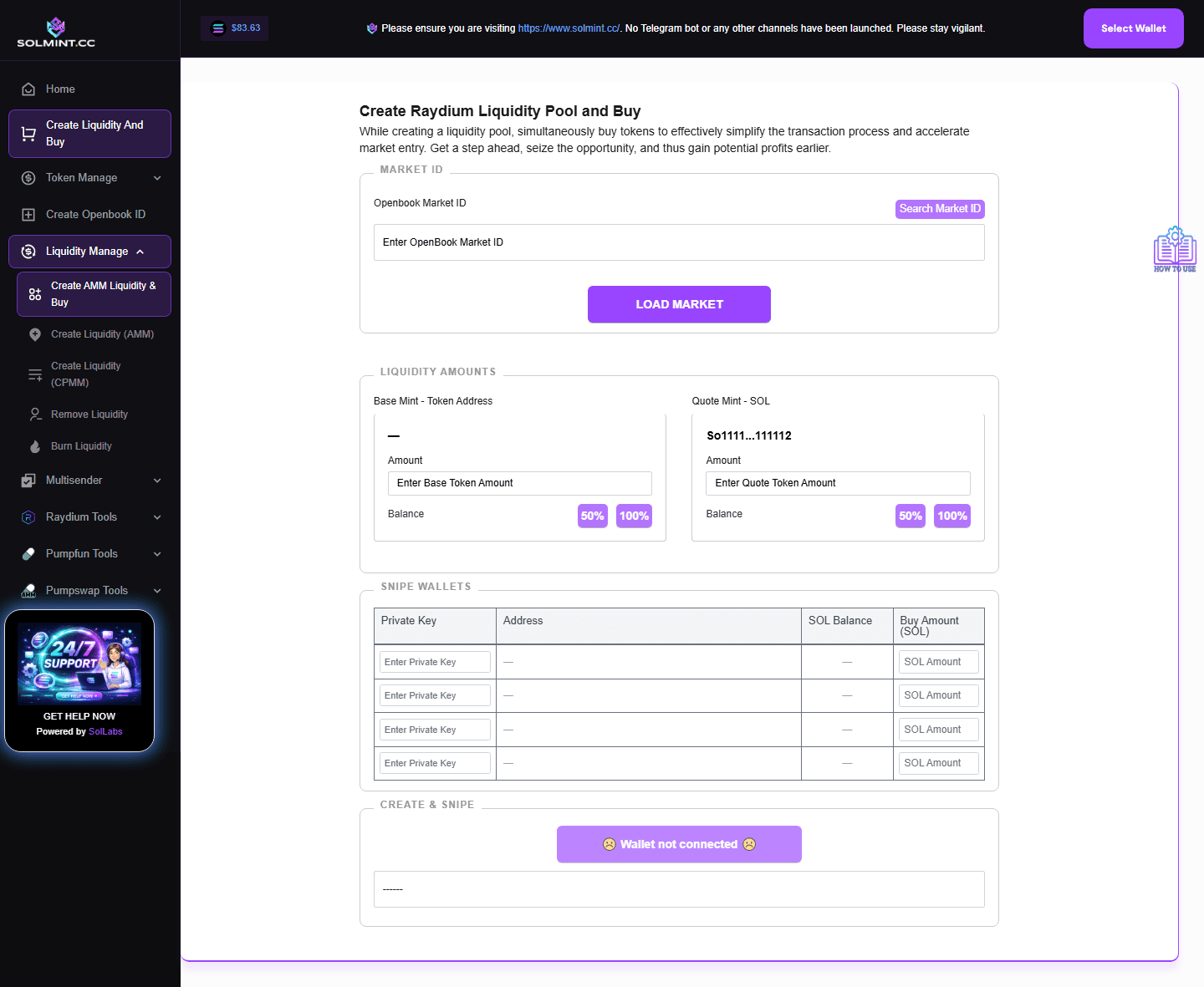The width and height of the screenshot is (1204, 987).
Task: Select the Home icon in the sidebar
Action: pyautogui.click(x=28, y=89)
